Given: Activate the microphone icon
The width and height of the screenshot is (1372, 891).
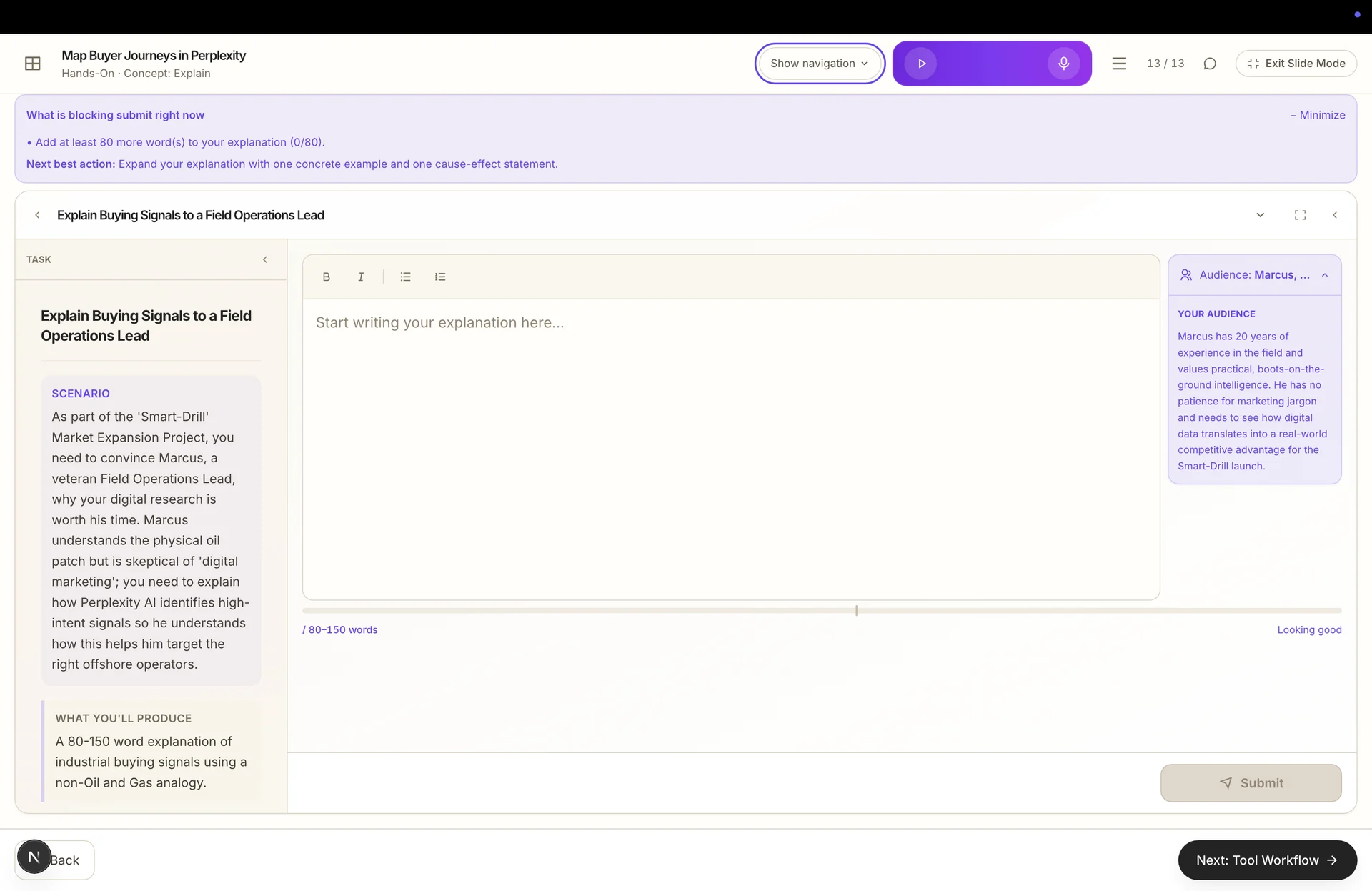Looking at the screenshot, I should (1063, 64).
